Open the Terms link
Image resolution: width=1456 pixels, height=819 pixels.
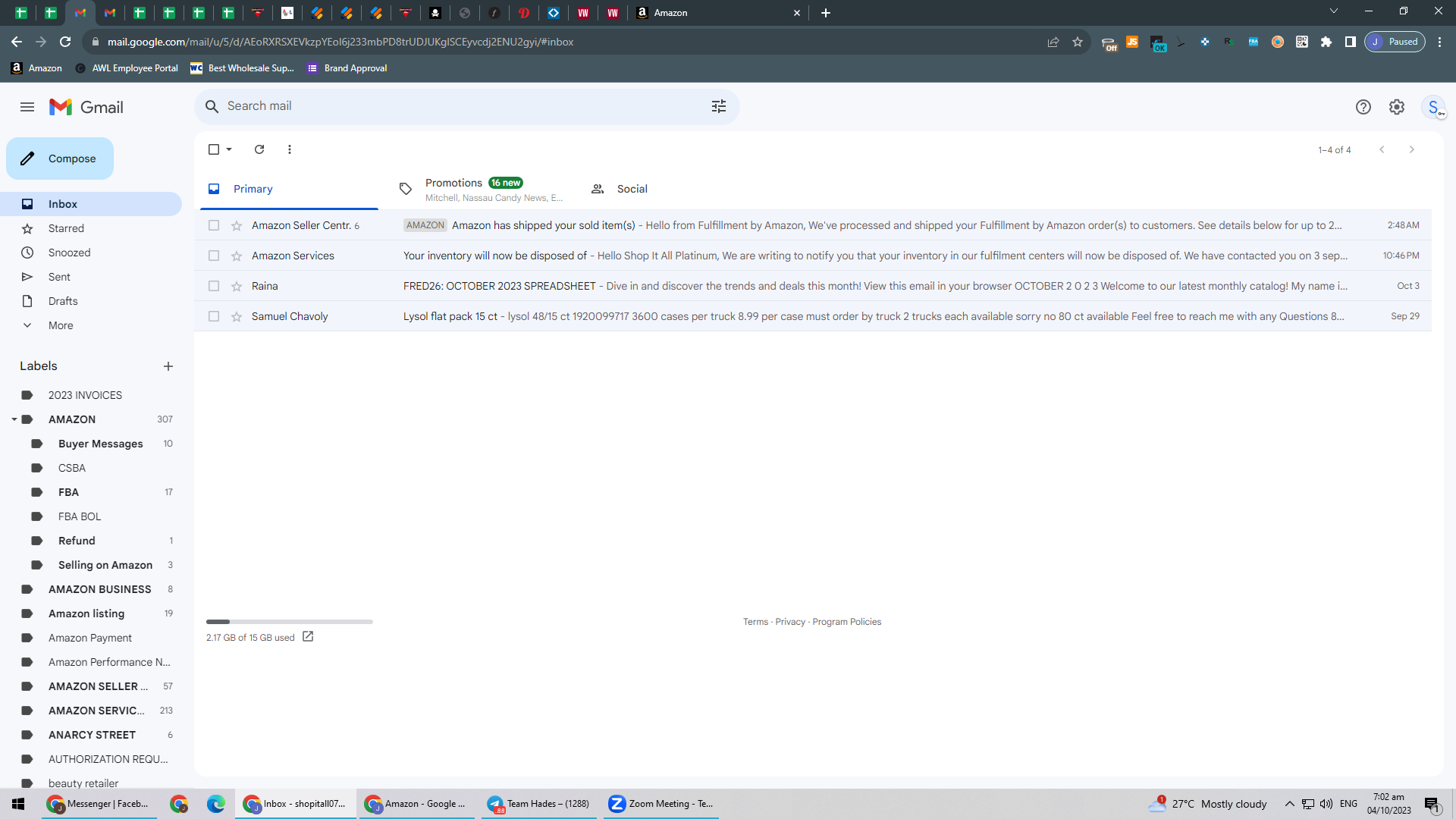(x=755, y=622)
